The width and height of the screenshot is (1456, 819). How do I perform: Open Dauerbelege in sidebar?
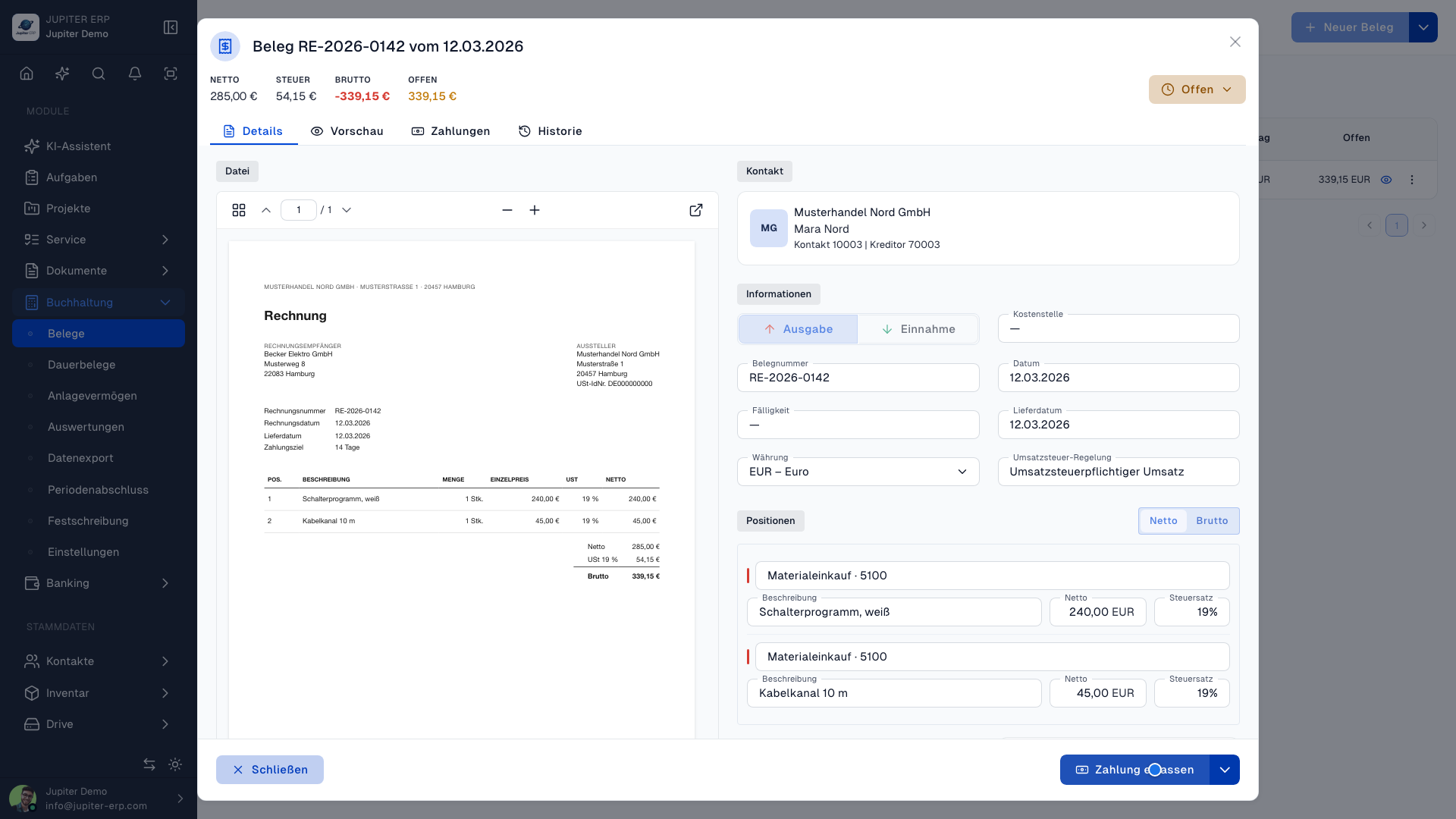tap(98, 365)
